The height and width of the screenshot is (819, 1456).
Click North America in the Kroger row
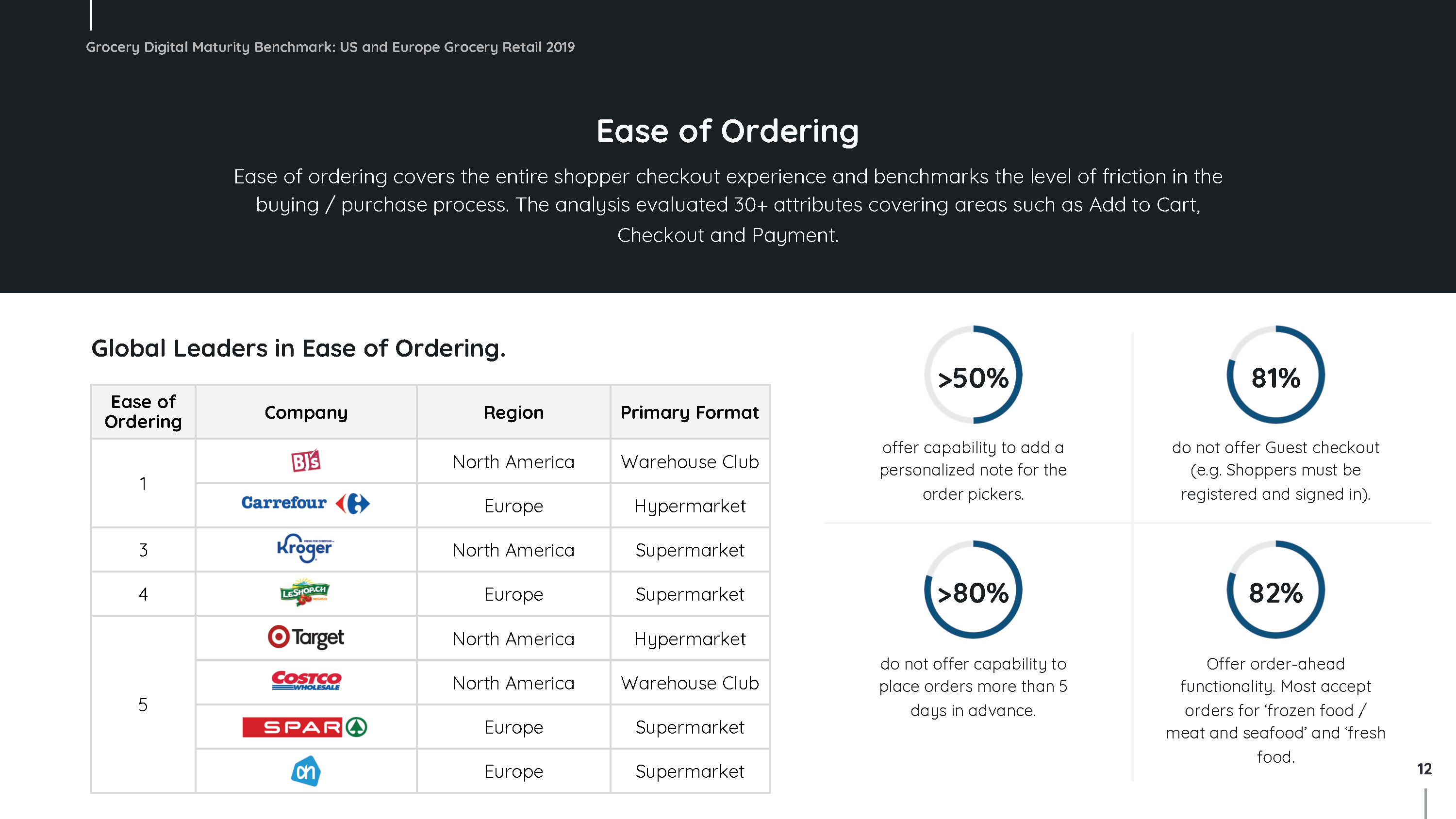pyautogui.click(x=513, y=550)
